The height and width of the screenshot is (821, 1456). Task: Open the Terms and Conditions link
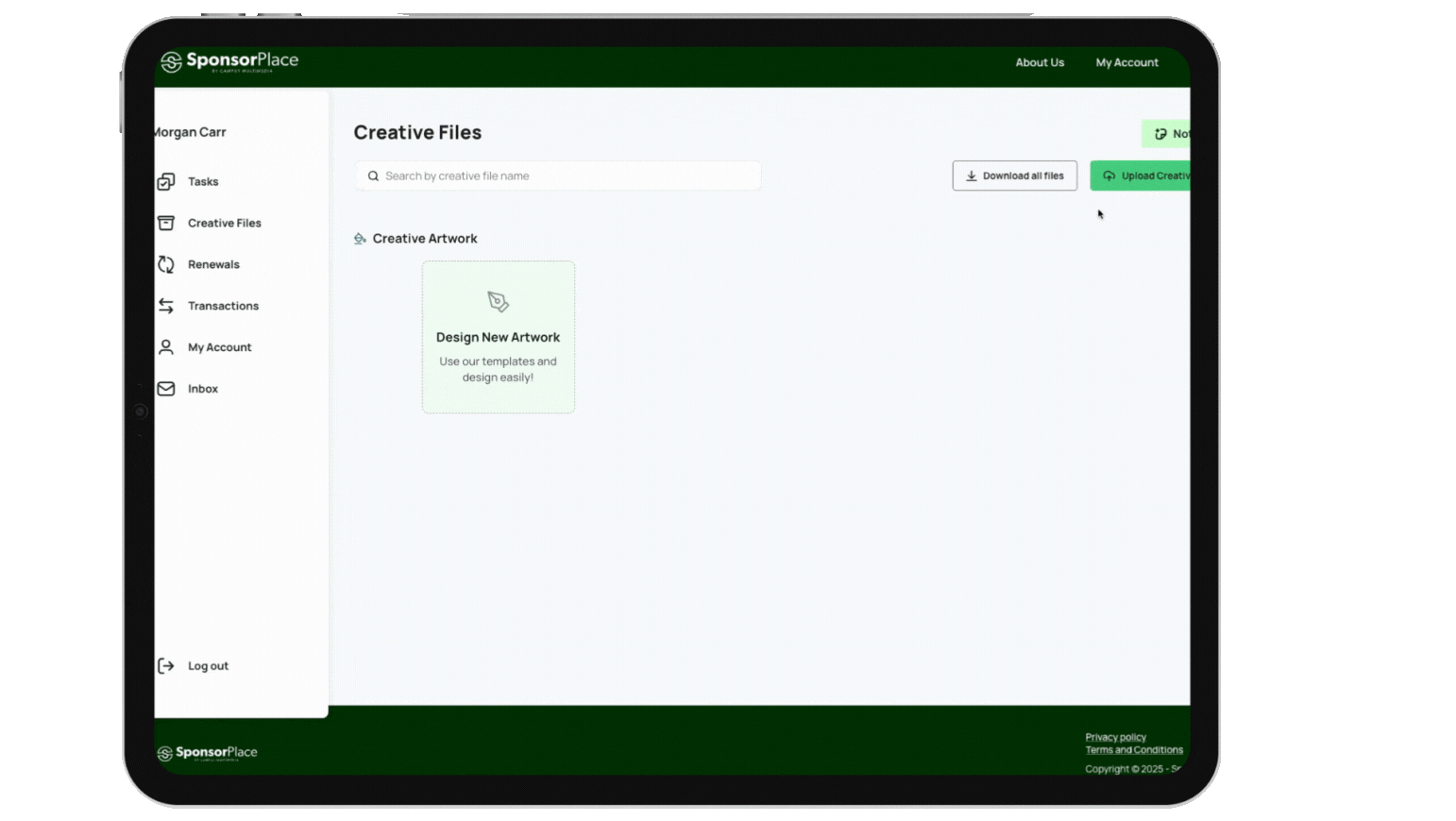point(1134,749)
